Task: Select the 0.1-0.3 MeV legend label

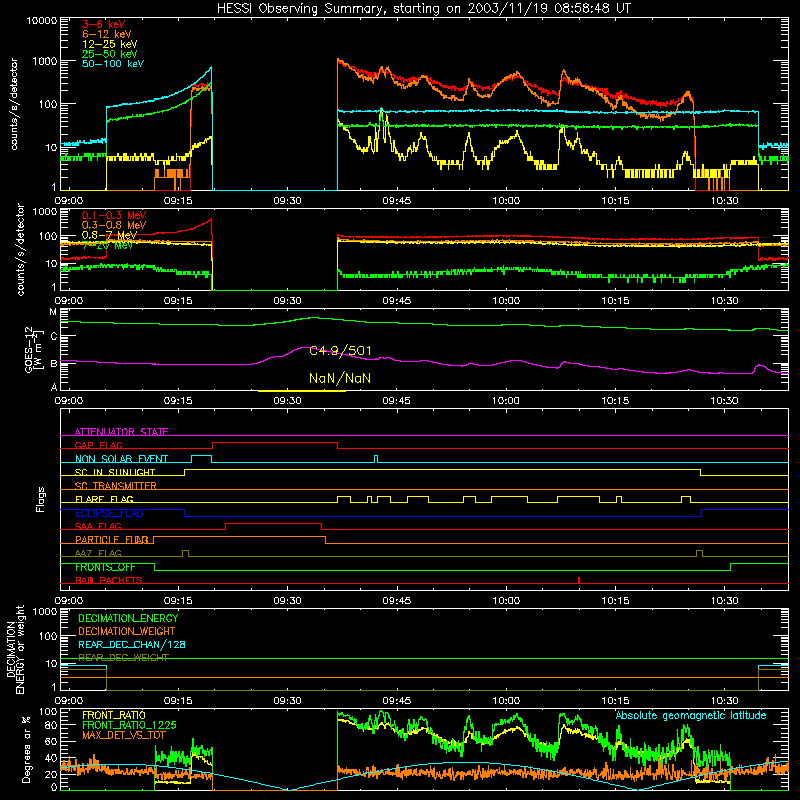Action: point(114,215)
